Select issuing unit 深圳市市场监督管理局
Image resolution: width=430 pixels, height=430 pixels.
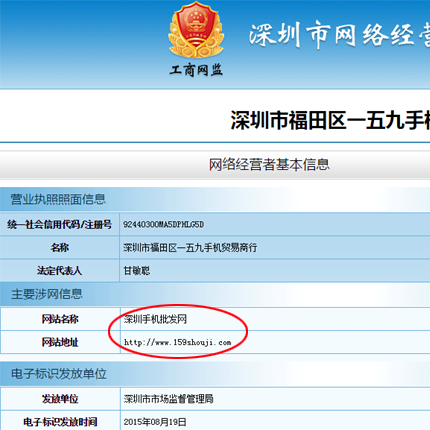tap(169, 399)
